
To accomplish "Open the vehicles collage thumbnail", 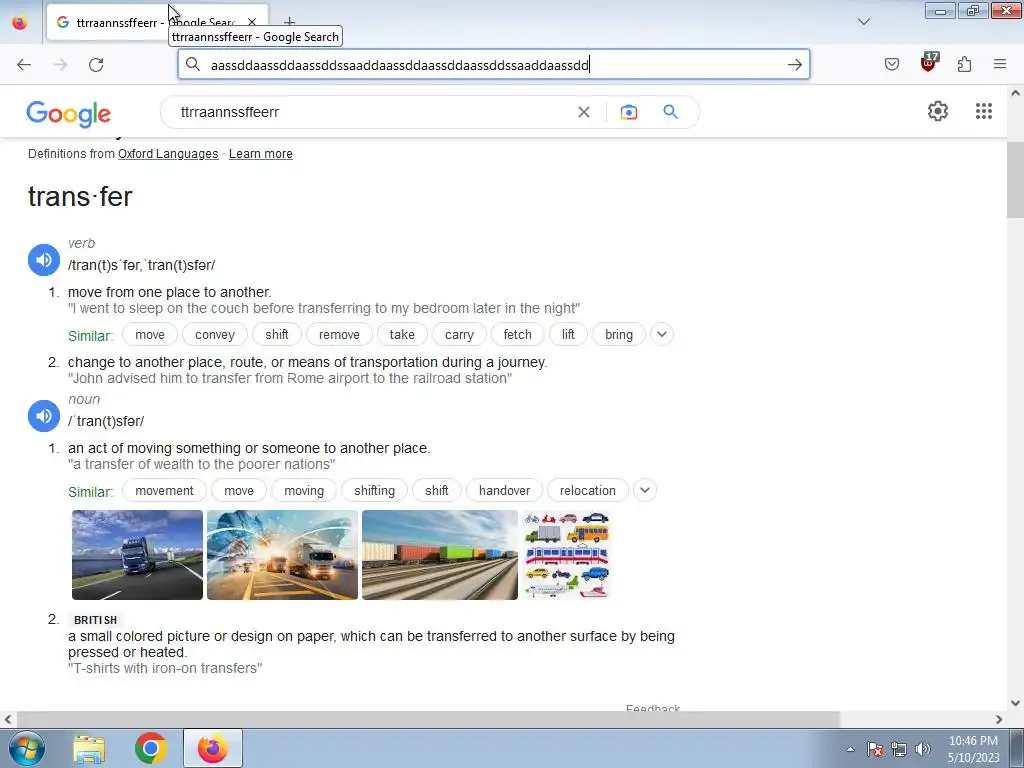I will point(566,555).
